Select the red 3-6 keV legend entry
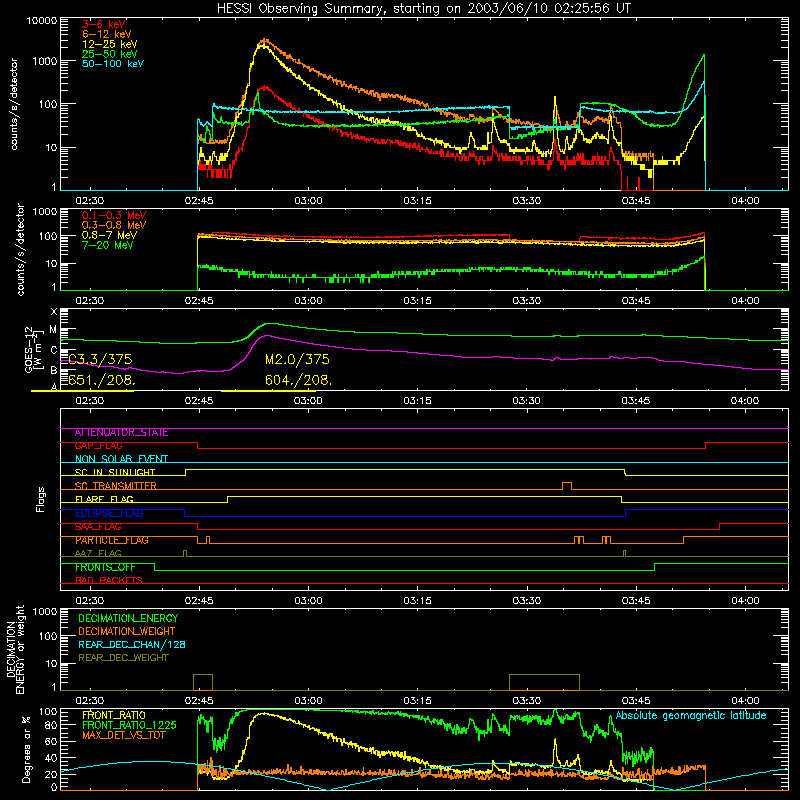This screenshot has width=800, height=800. coord(104,24)
